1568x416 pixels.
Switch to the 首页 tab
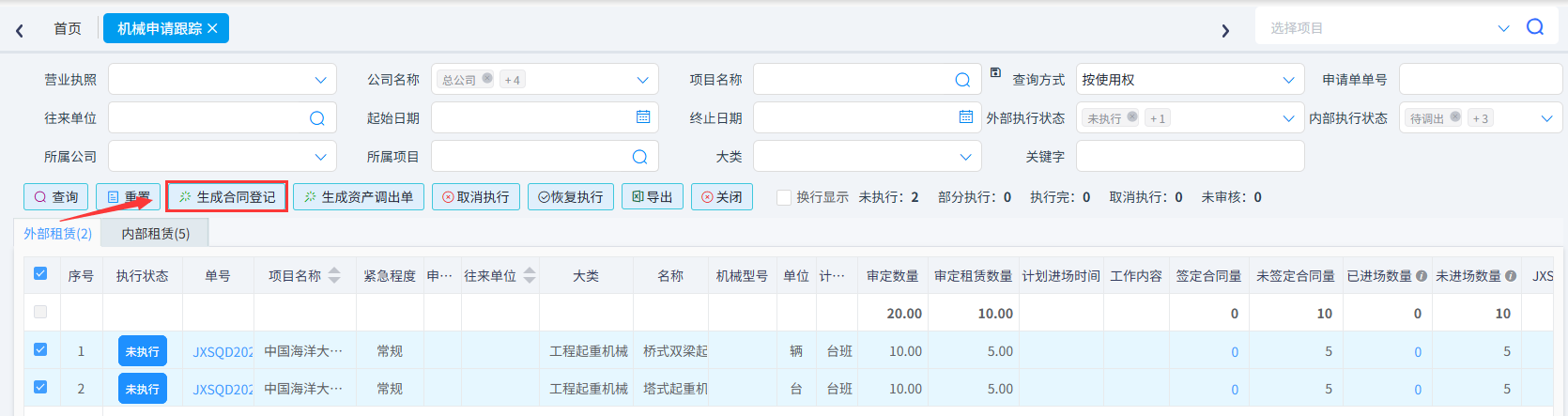coord(68,29)
